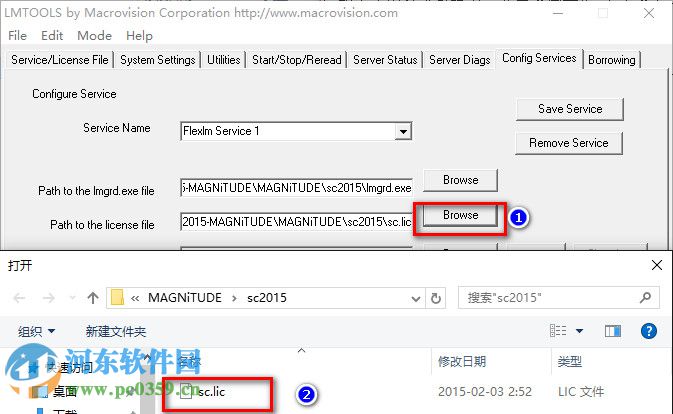
Task: Select the Config Services tab
Action: click(x=539, y=58)
